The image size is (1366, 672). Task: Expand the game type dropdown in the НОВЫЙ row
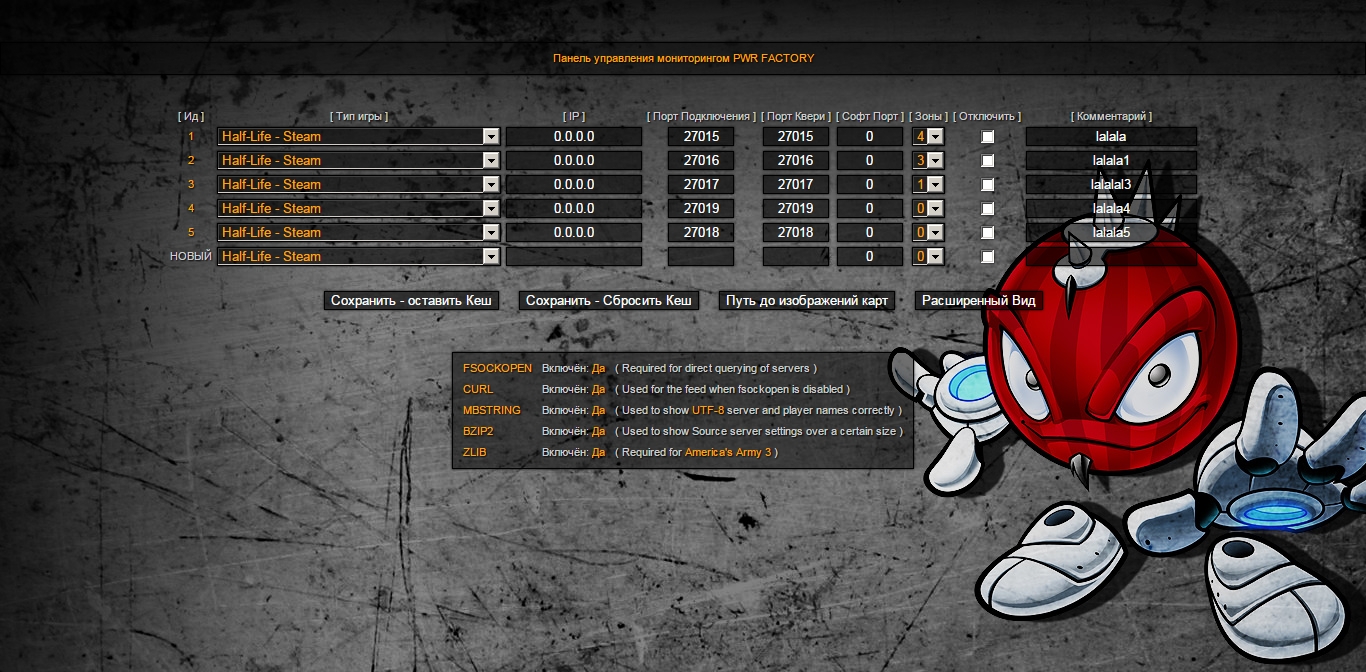(x=358, y=257)
